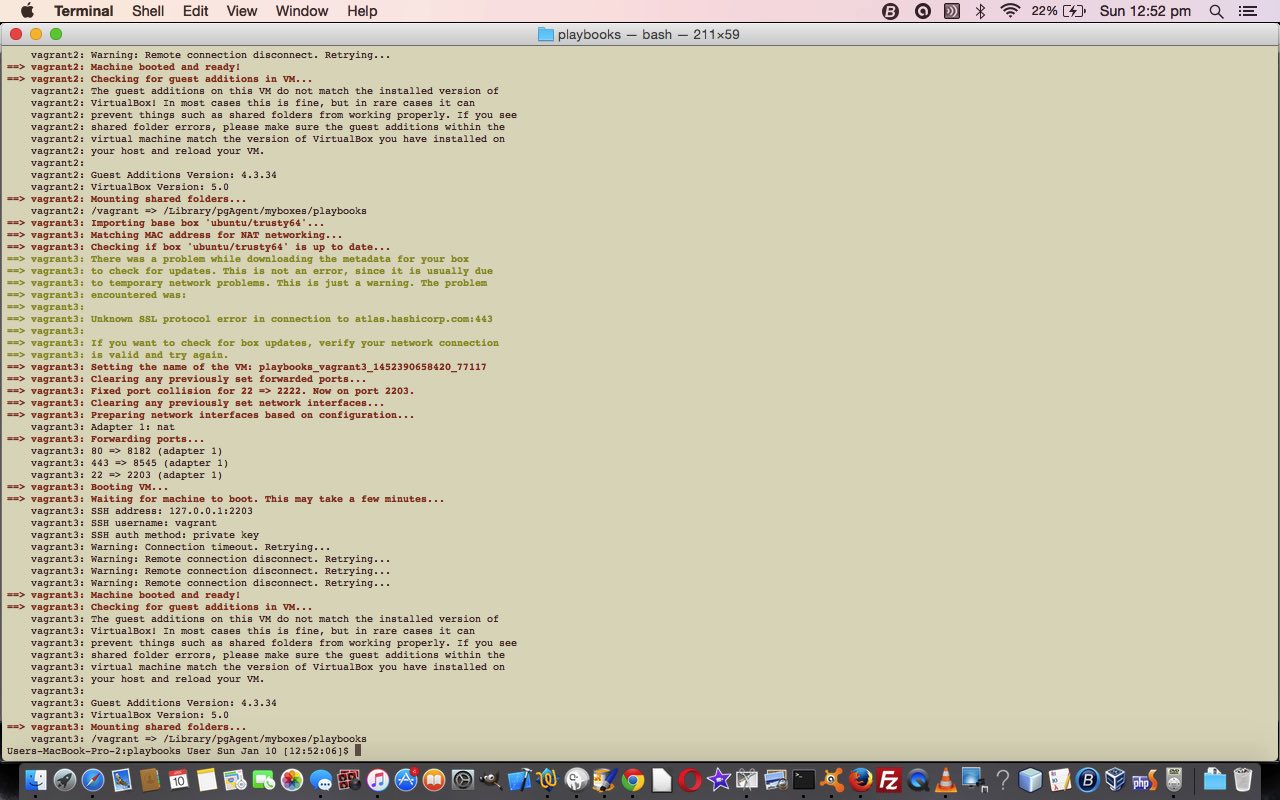The image size is (1280, 800).
Task: Open App Store icon in Dock
Action: (x=406, y=780)
